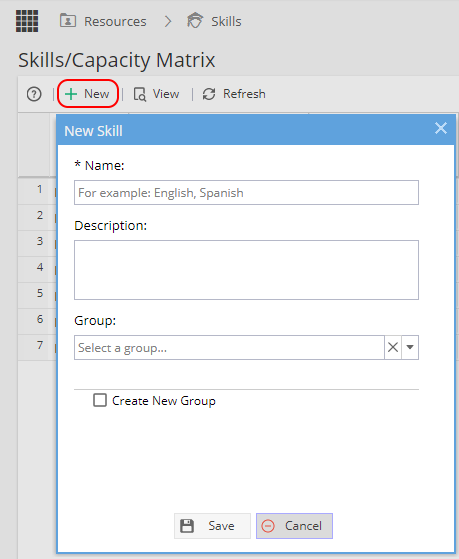Click the Resources folder icon in breadcrumb
The width and height of the screenshot is (459, 559).
pos(68,21)
